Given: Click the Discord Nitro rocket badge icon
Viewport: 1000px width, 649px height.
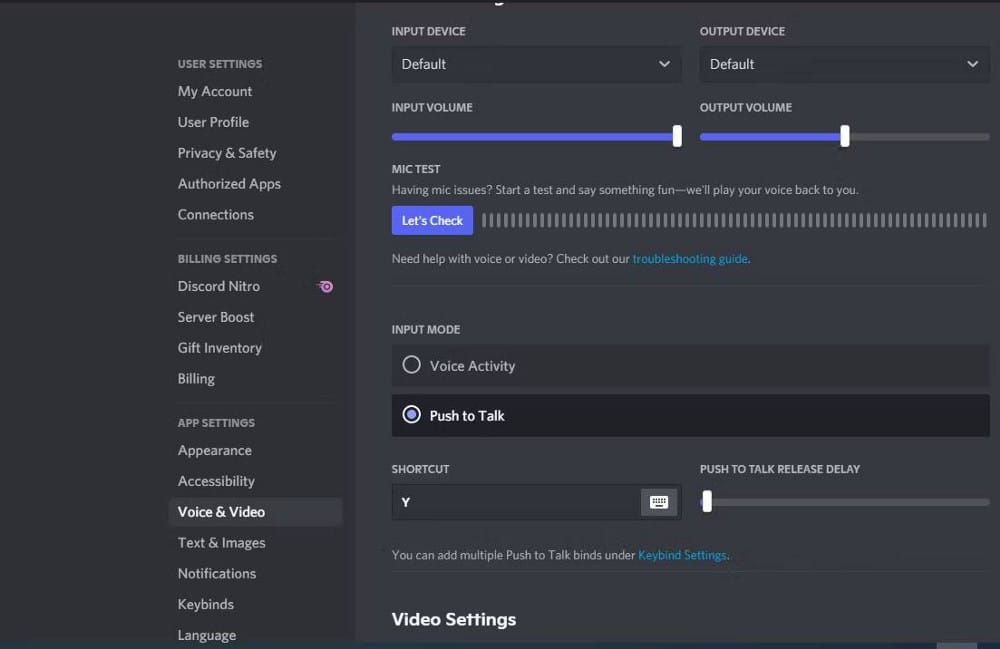Looking at the screenshot, I should coord(323,286).
